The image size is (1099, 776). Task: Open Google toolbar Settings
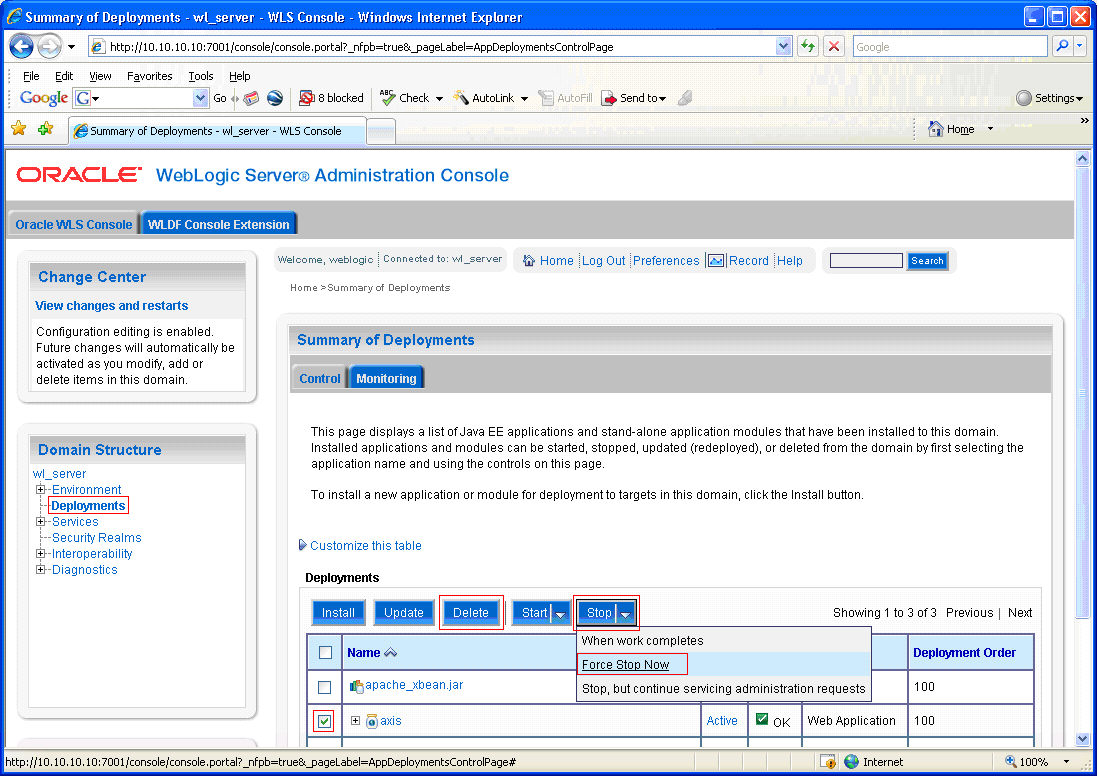click(1049, 98)
